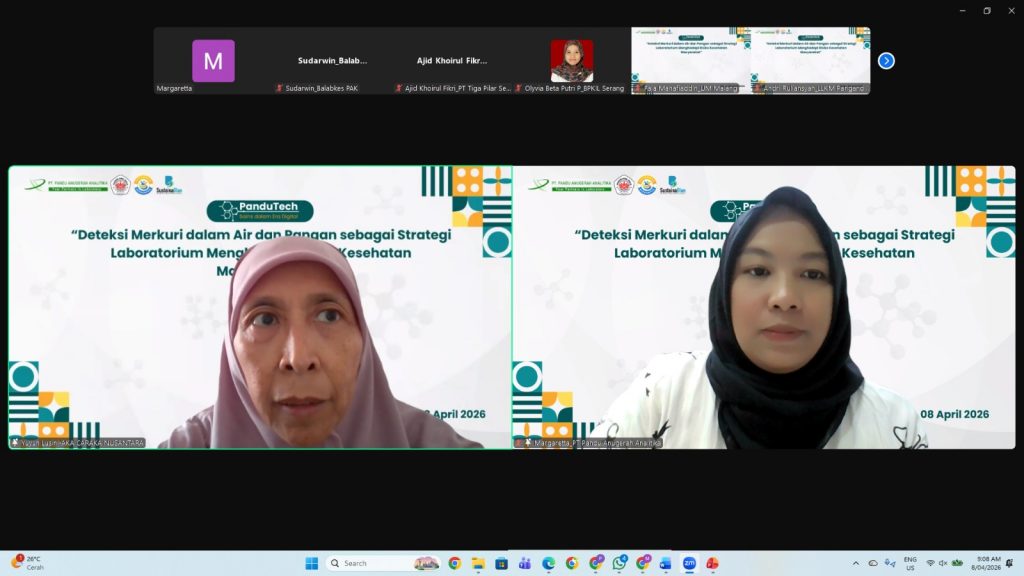Open the weather widget showing 26°C
The height and width of the screenshot is (576, 1024).
pyautogui.click(x=28, y=563)
